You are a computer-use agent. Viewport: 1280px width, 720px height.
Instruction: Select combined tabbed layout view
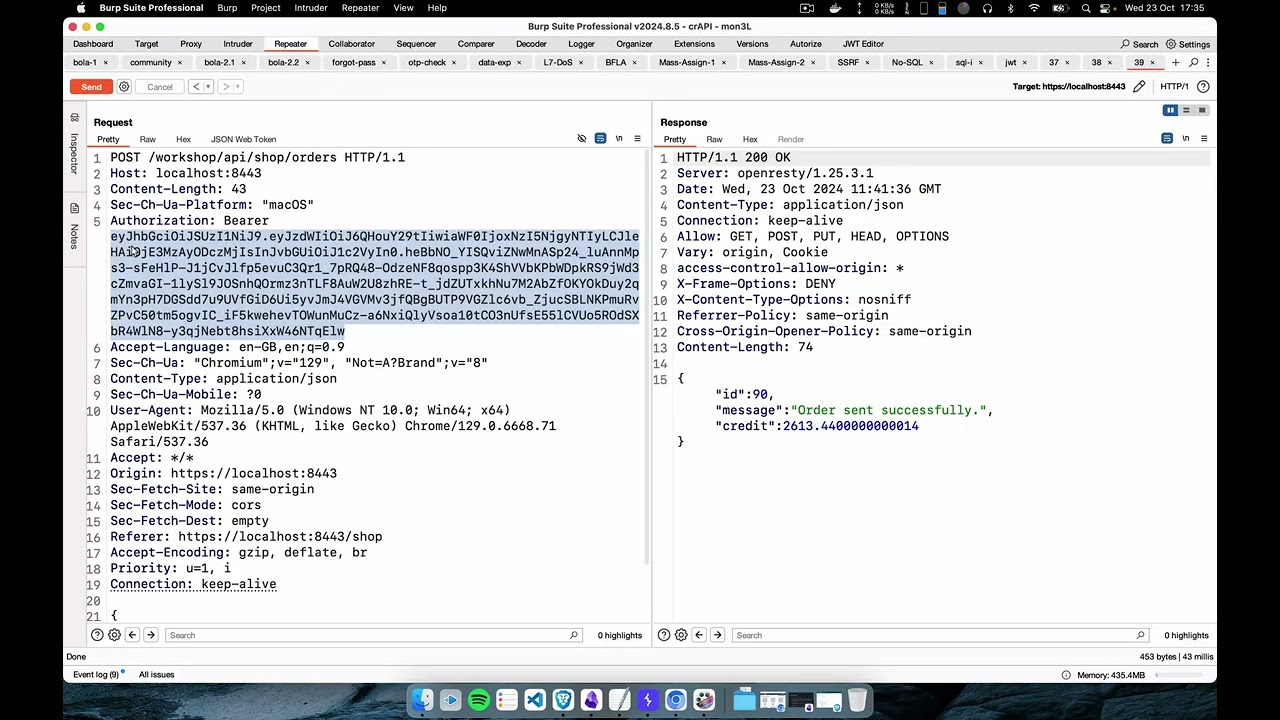1202,111
